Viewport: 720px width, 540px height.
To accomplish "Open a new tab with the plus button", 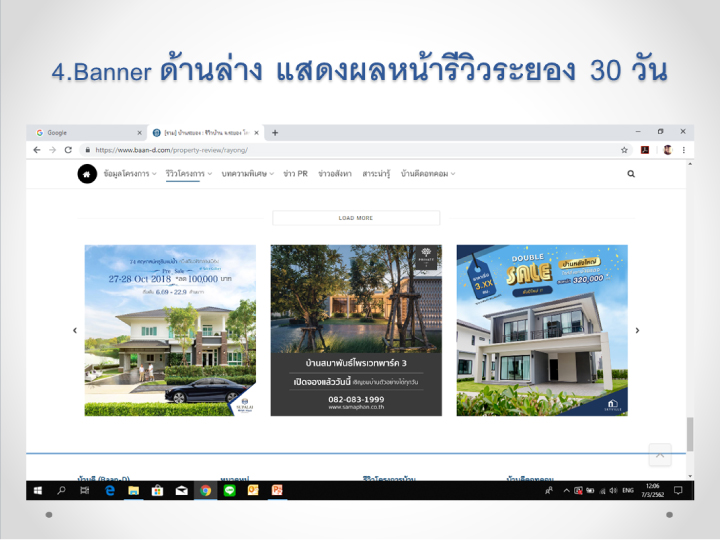I will click(275, 133).
